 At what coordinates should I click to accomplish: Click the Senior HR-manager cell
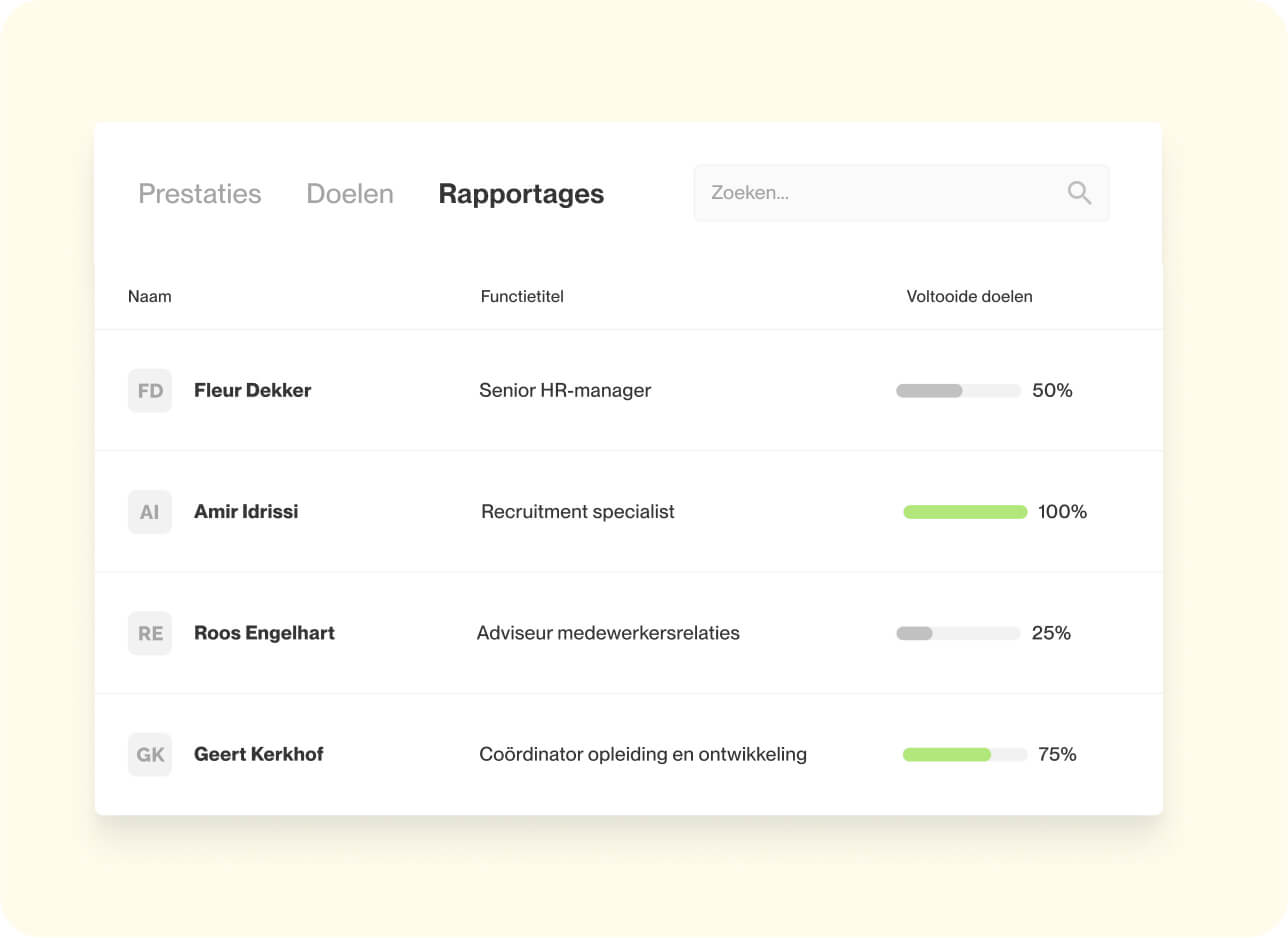click(x=565, y=390)
